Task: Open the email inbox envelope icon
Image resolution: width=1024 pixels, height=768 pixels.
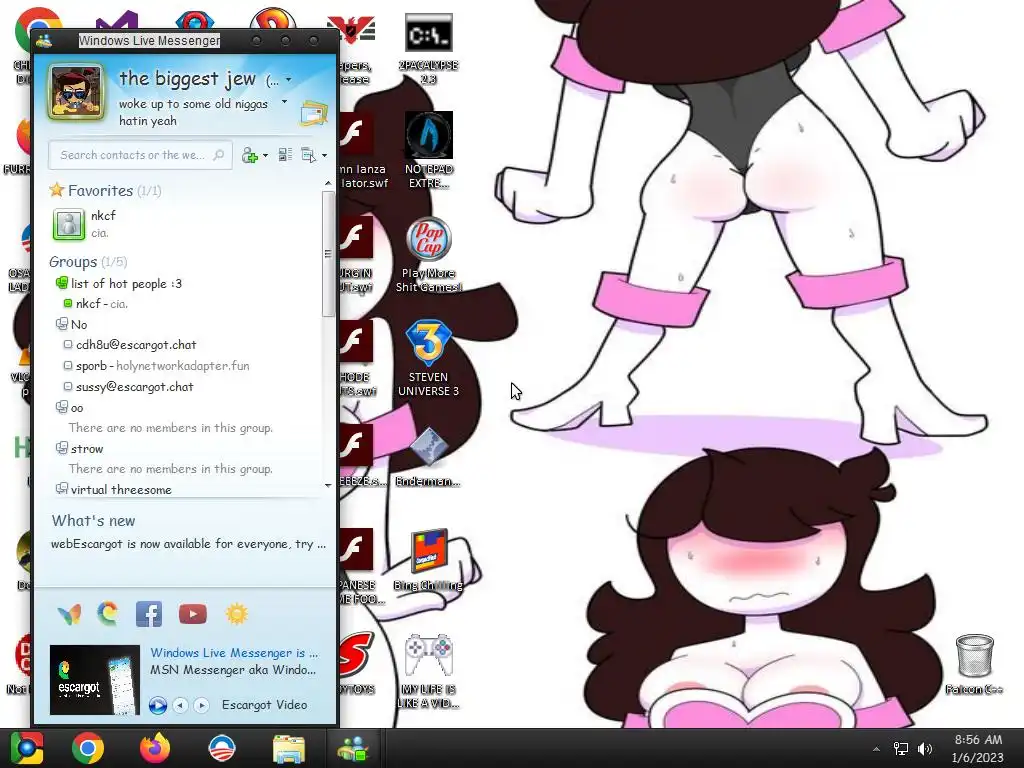Action: point(313,114)
